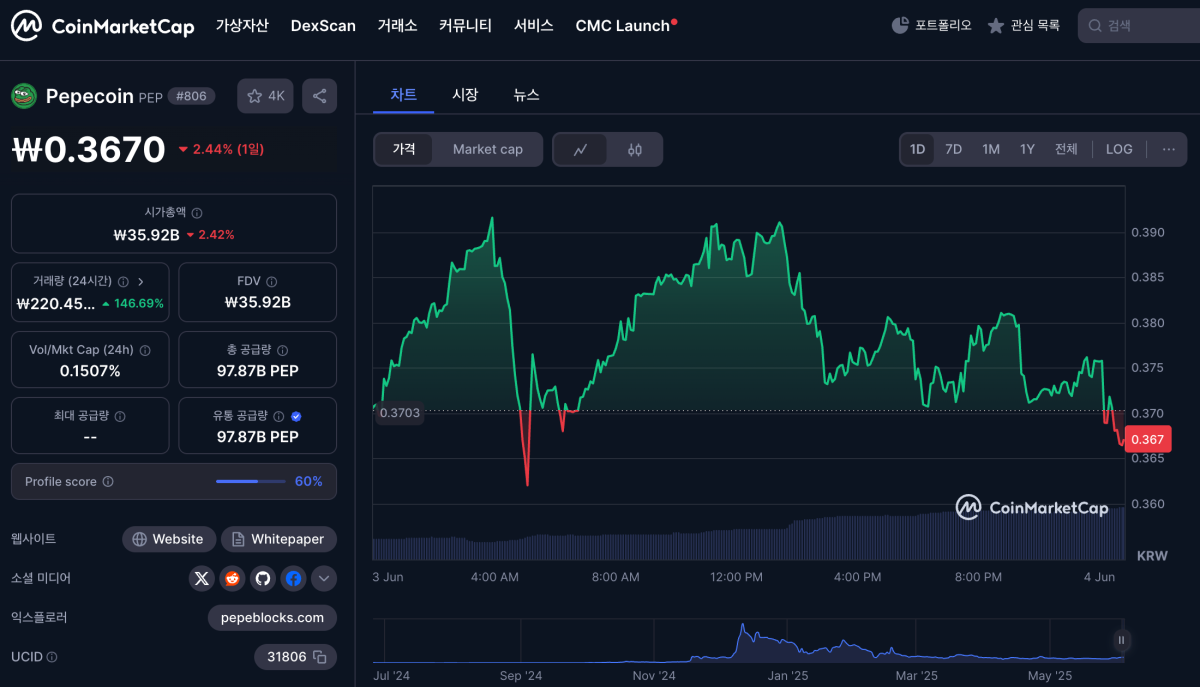Select the Market cap chart mode
Viewport: 1200px width, 687px height.
[x=488, y=149]
